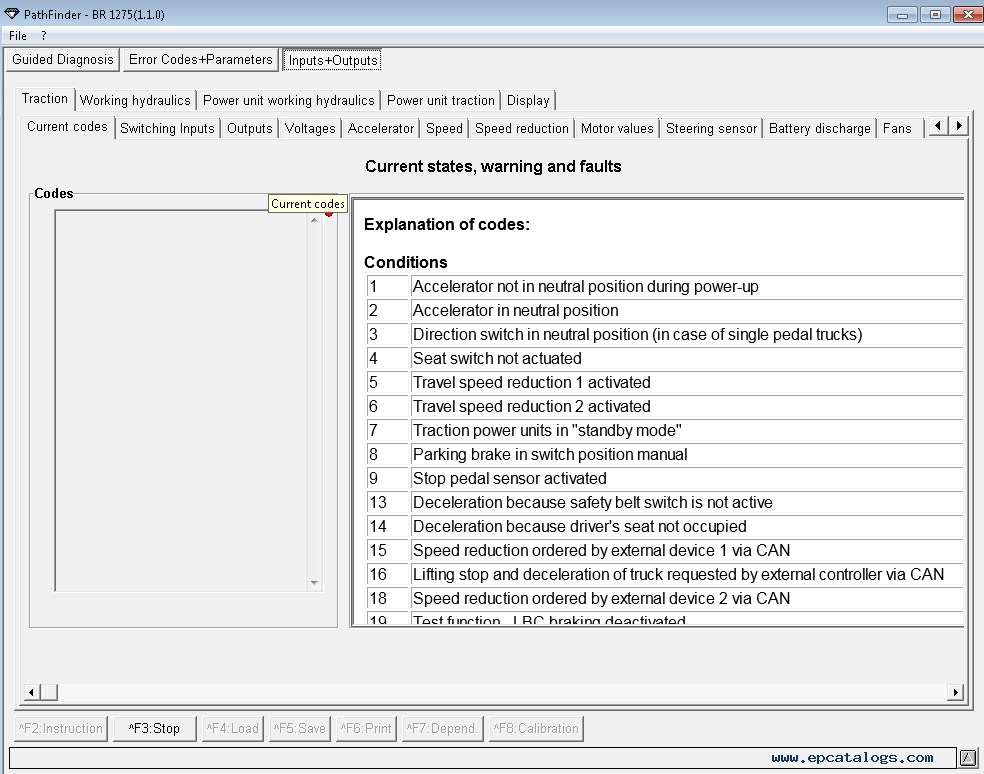Click the Error Codes+Parameters button

200,60
